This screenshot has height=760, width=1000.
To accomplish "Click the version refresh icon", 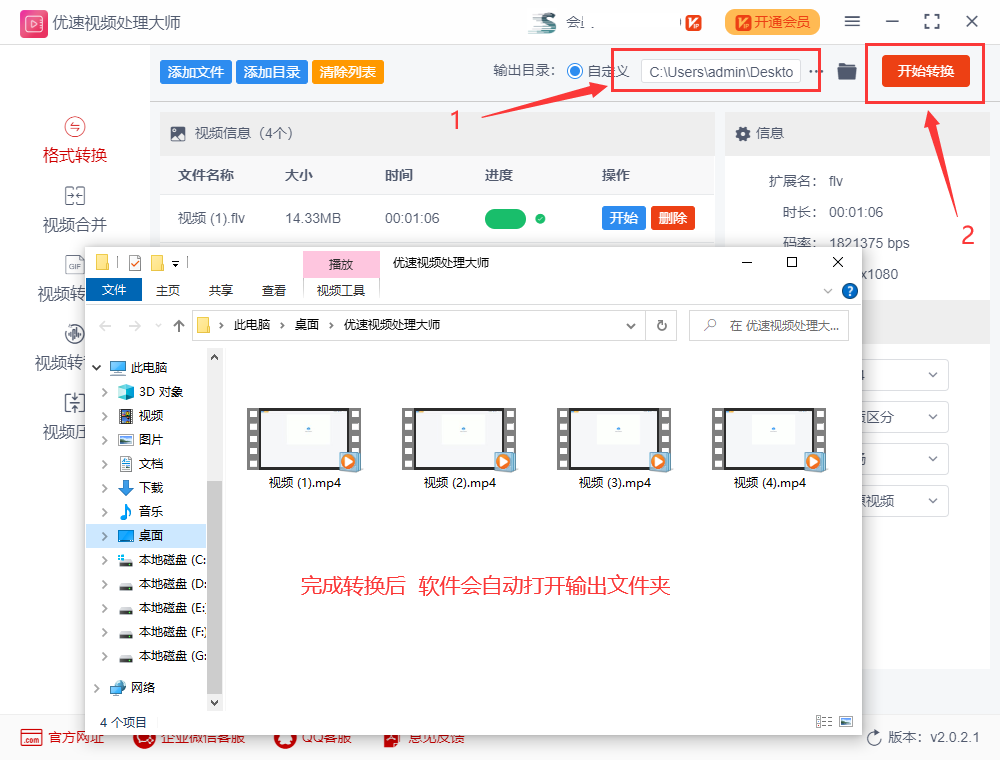I will (x=874, y=738).
